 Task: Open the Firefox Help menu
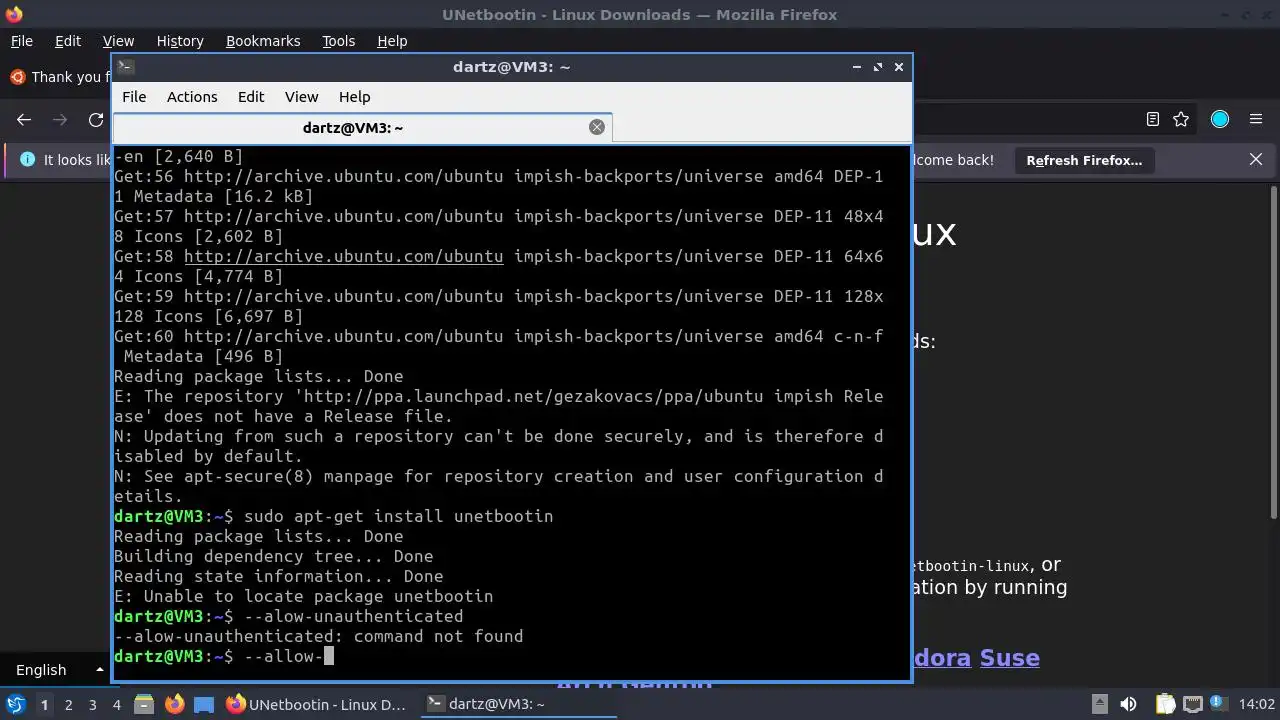point(392,41)
